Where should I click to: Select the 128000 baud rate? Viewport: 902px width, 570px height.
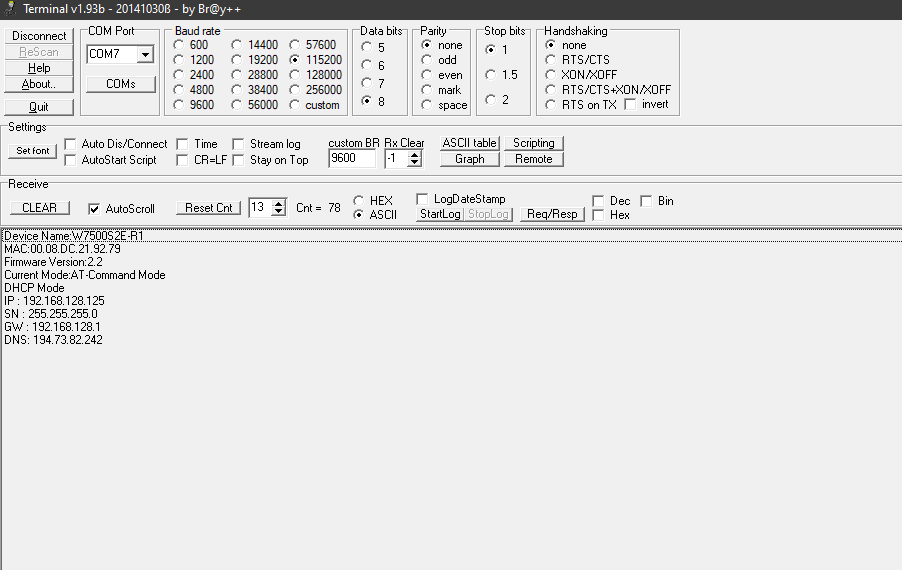coord(295,75)
